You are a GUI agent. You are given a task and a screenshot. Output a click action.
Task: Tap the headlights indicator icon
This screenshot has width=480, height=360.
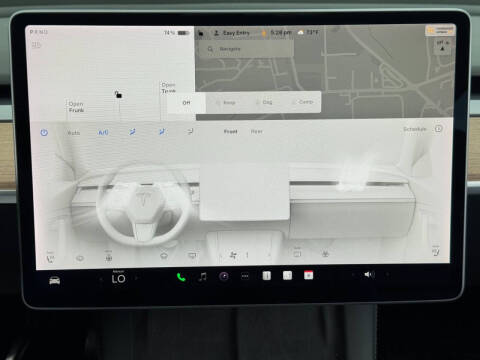pyautogui.click(x=36, y=45)
